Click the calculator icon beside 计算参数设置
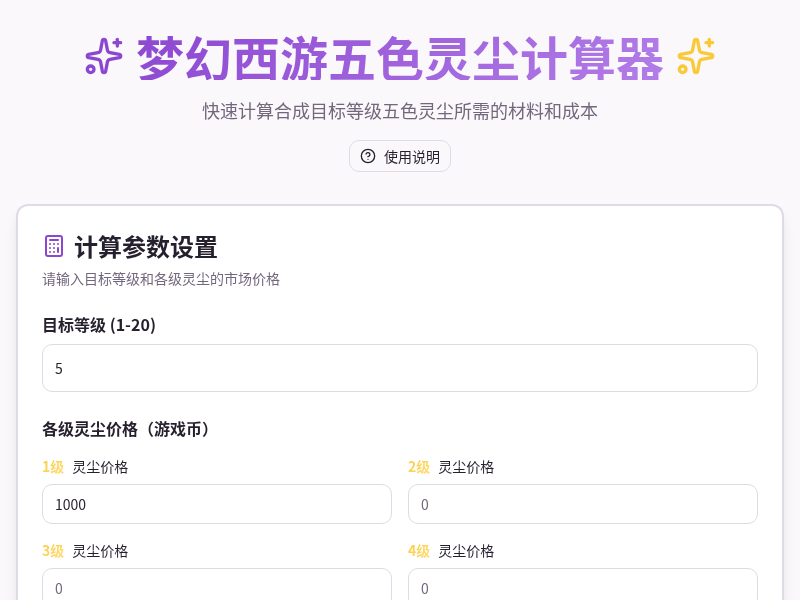The height and width of the screenshot is (600, 800). [x=54, y=246]
